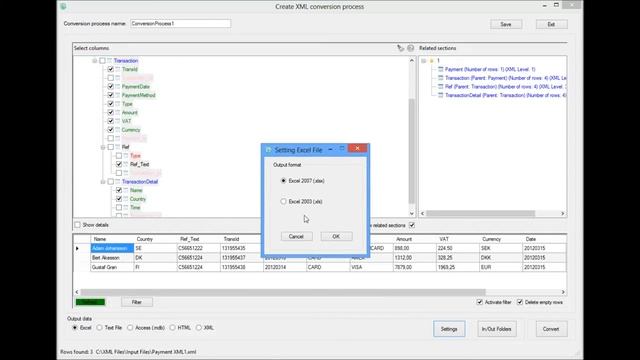Click the column icon next to PaymentDate

(118, 87)
